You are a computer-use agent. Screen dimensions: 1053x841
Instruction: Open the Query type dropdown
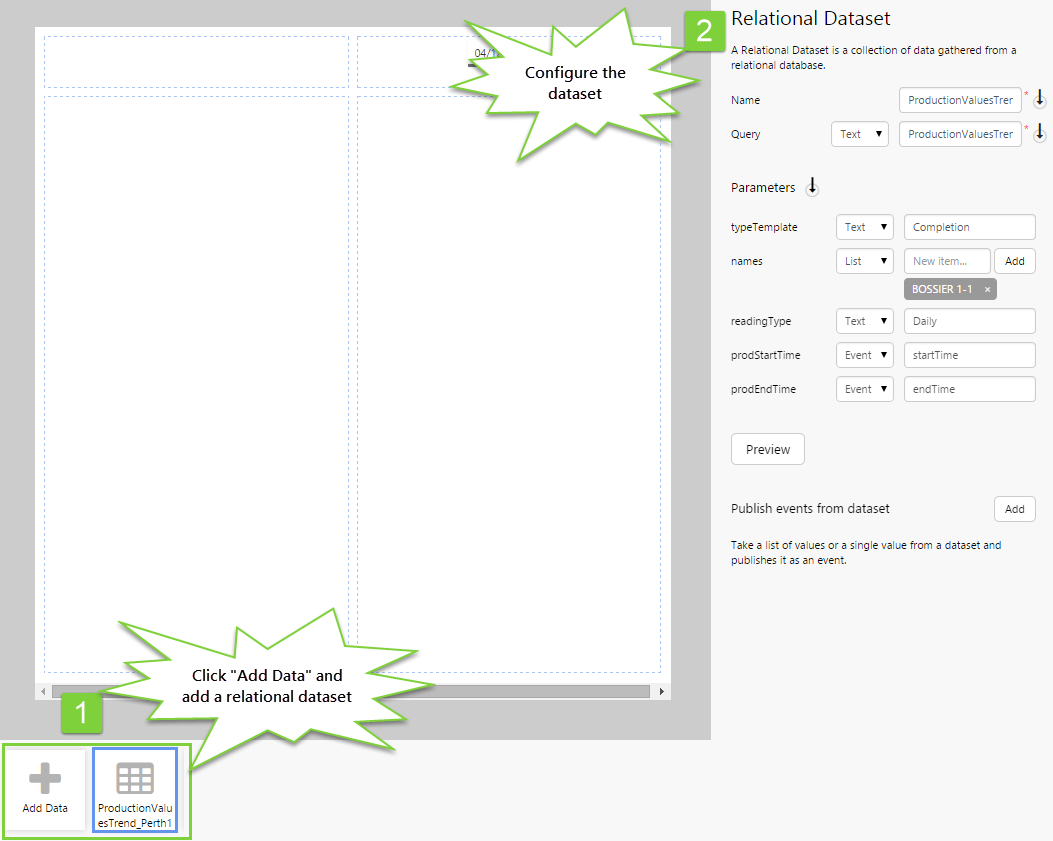tap(859, 134)
